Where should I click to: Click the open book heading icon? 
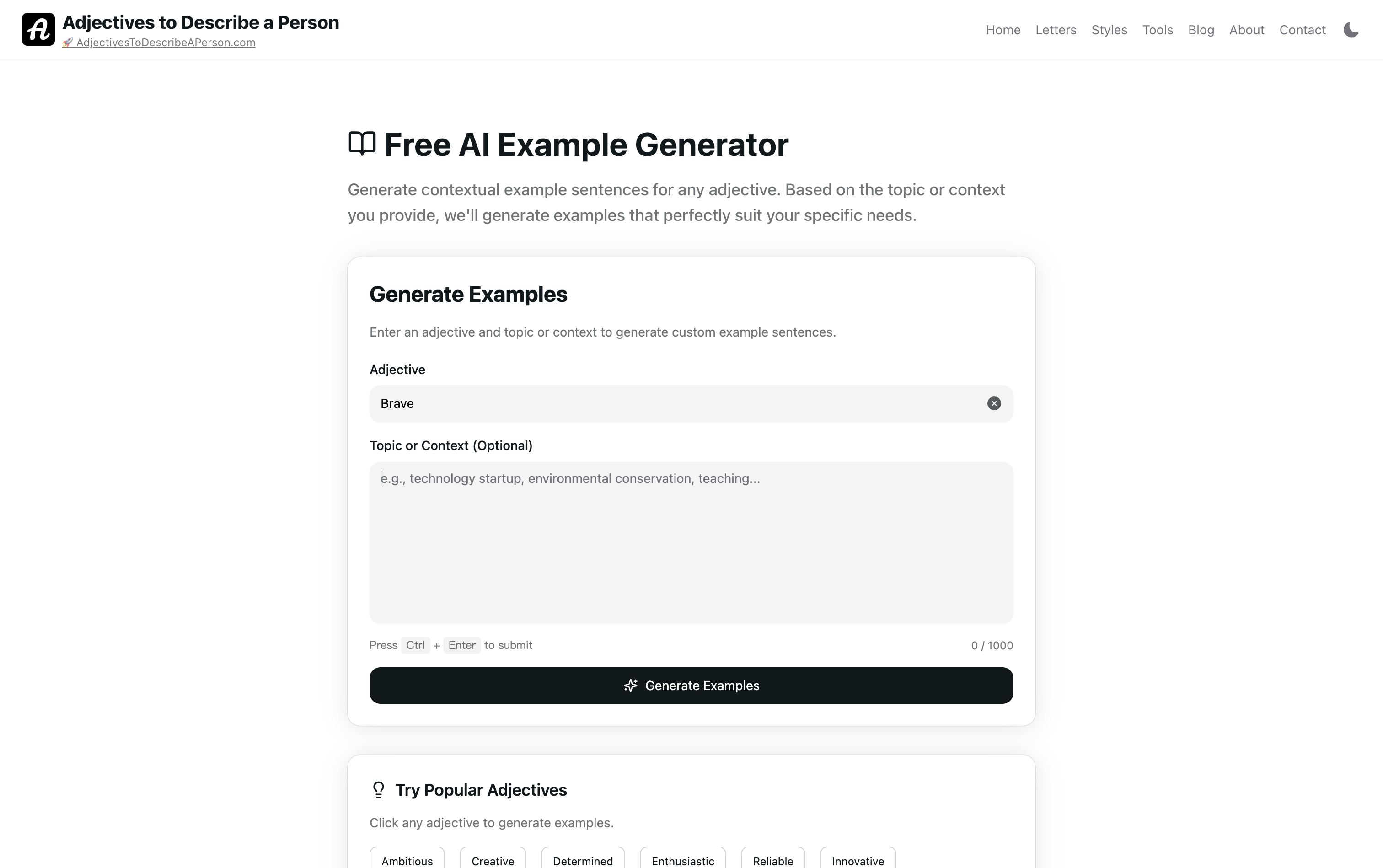click(x=362, y=144)
